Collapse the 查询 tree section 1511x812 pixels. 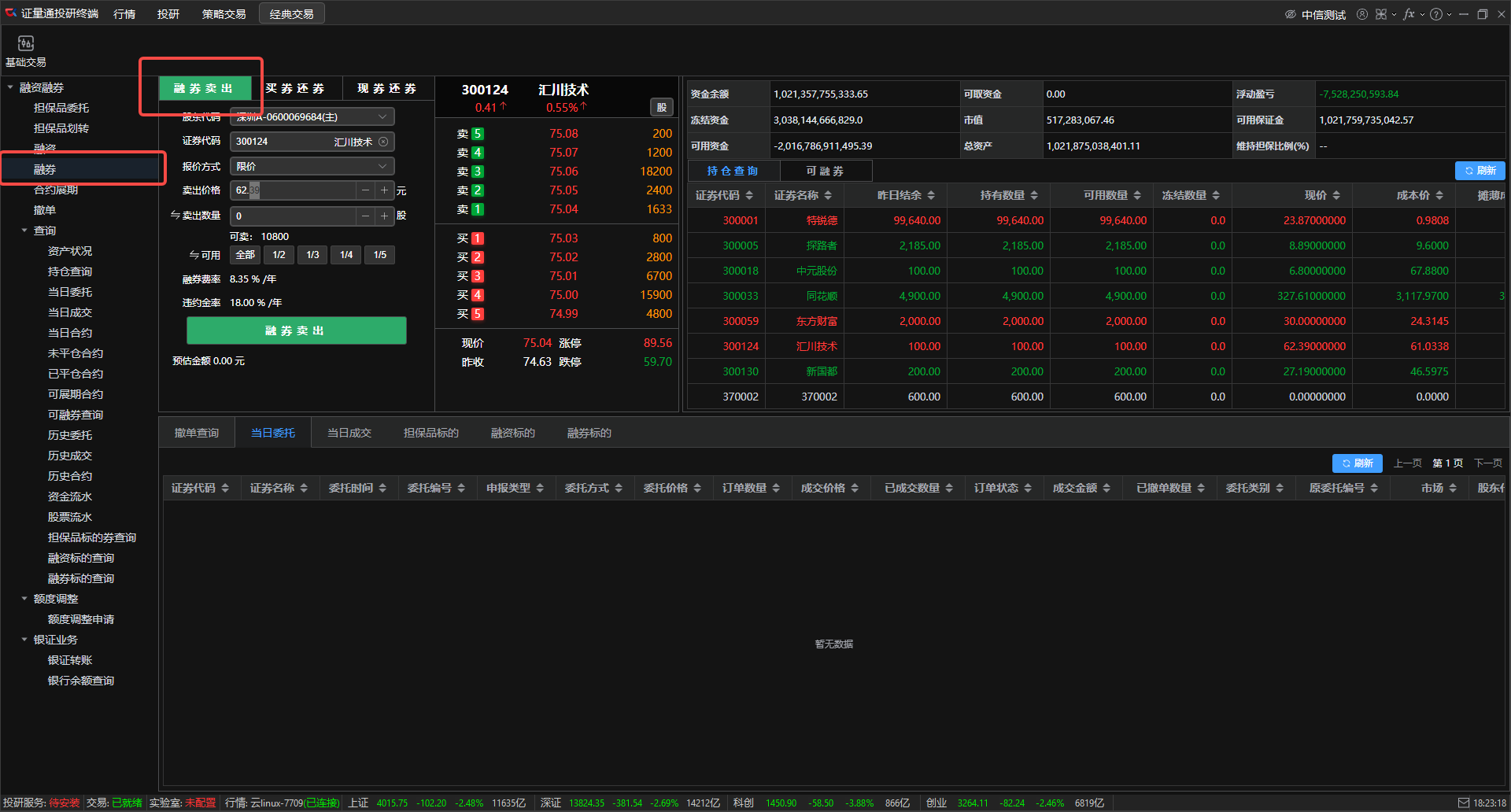24,231
